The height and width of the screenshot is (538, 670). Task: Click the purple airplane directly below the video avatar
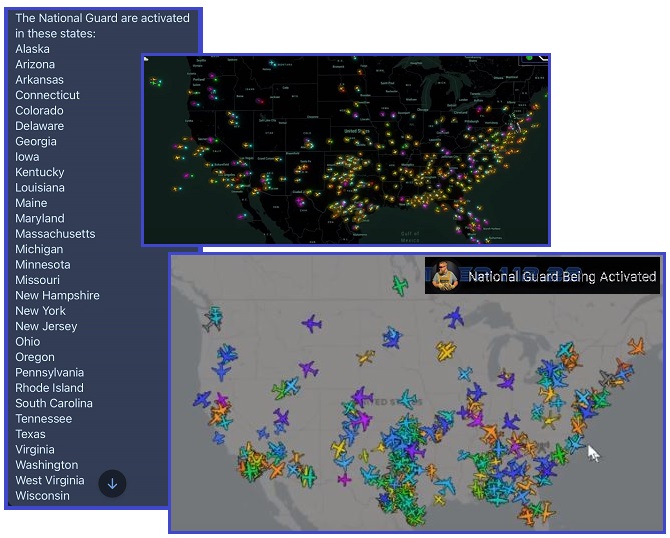pyautogui.click(x=455, y=318)
